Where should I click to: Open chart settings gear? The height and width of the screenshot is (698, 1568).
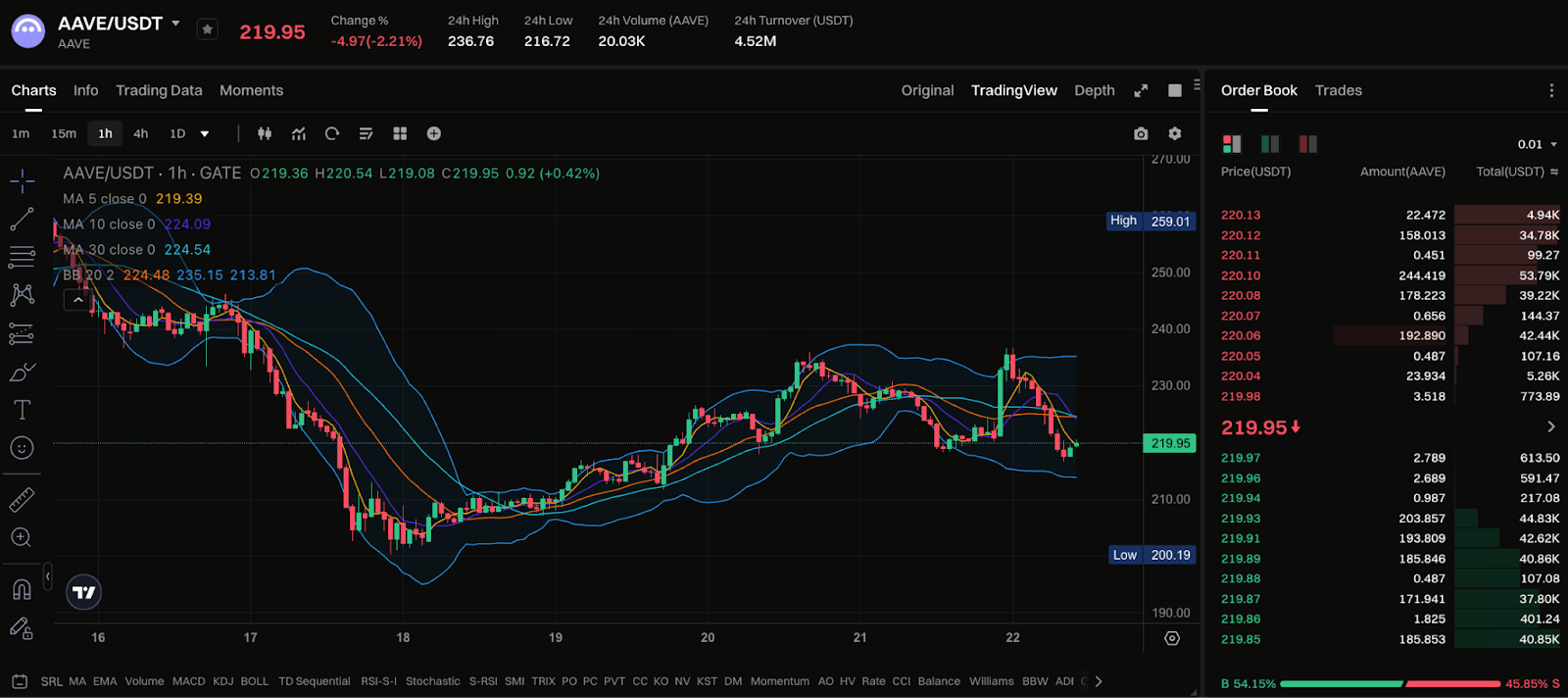click(x=1175, y=133)
